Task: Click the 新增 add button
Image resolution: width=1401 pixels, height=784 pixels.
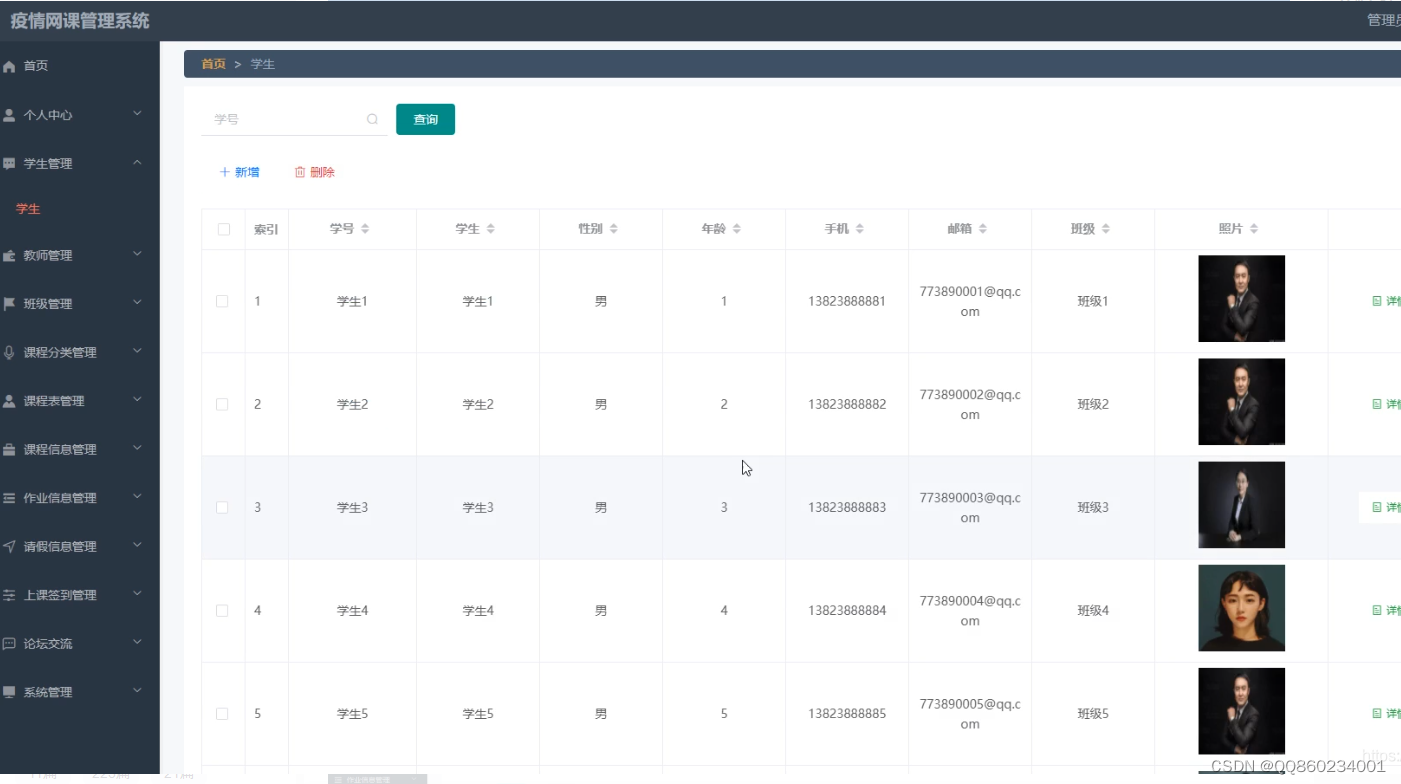Action: [239, 172]
